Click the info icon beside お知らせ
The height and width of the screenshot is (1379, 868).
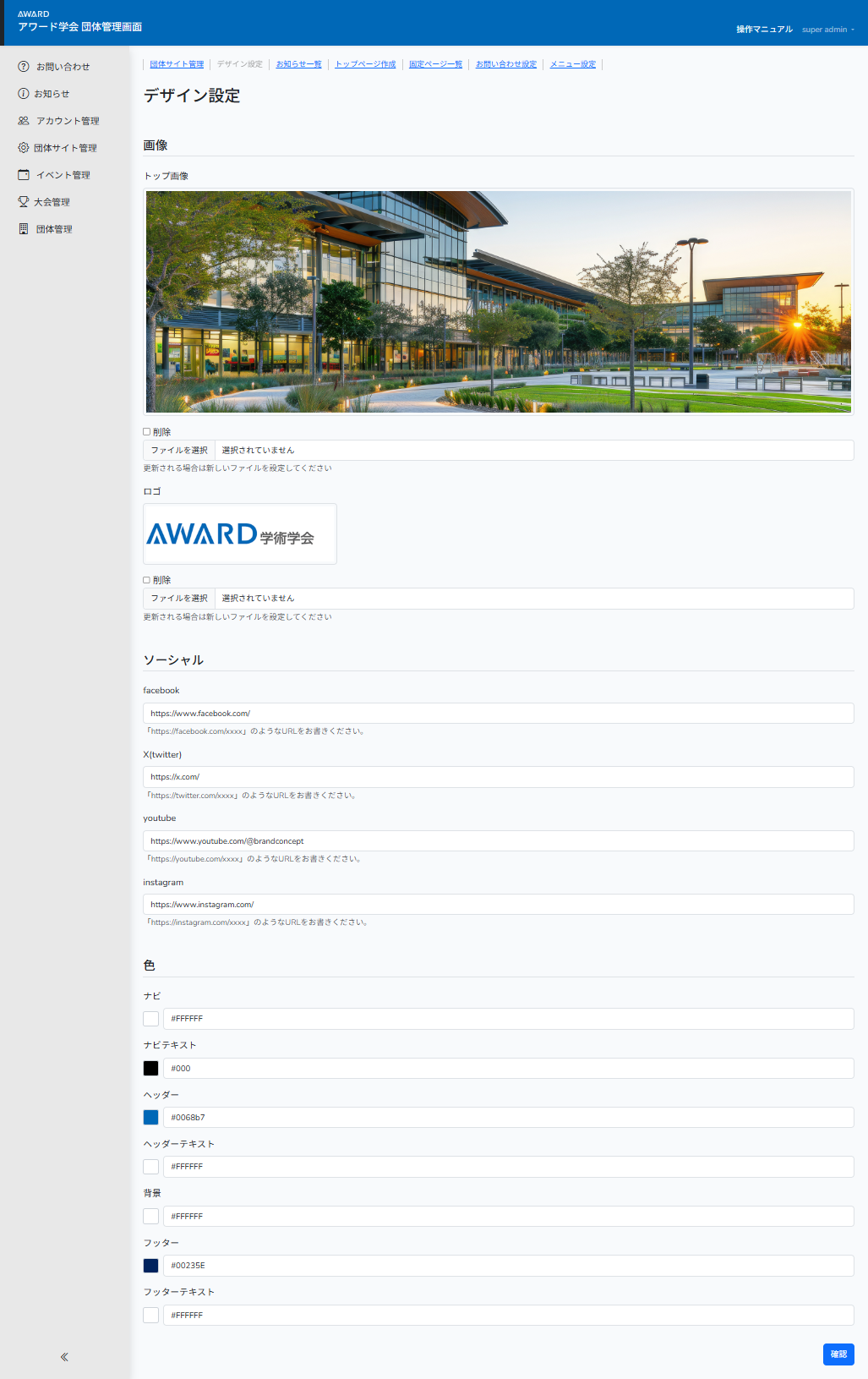click(x=24, y=94)
